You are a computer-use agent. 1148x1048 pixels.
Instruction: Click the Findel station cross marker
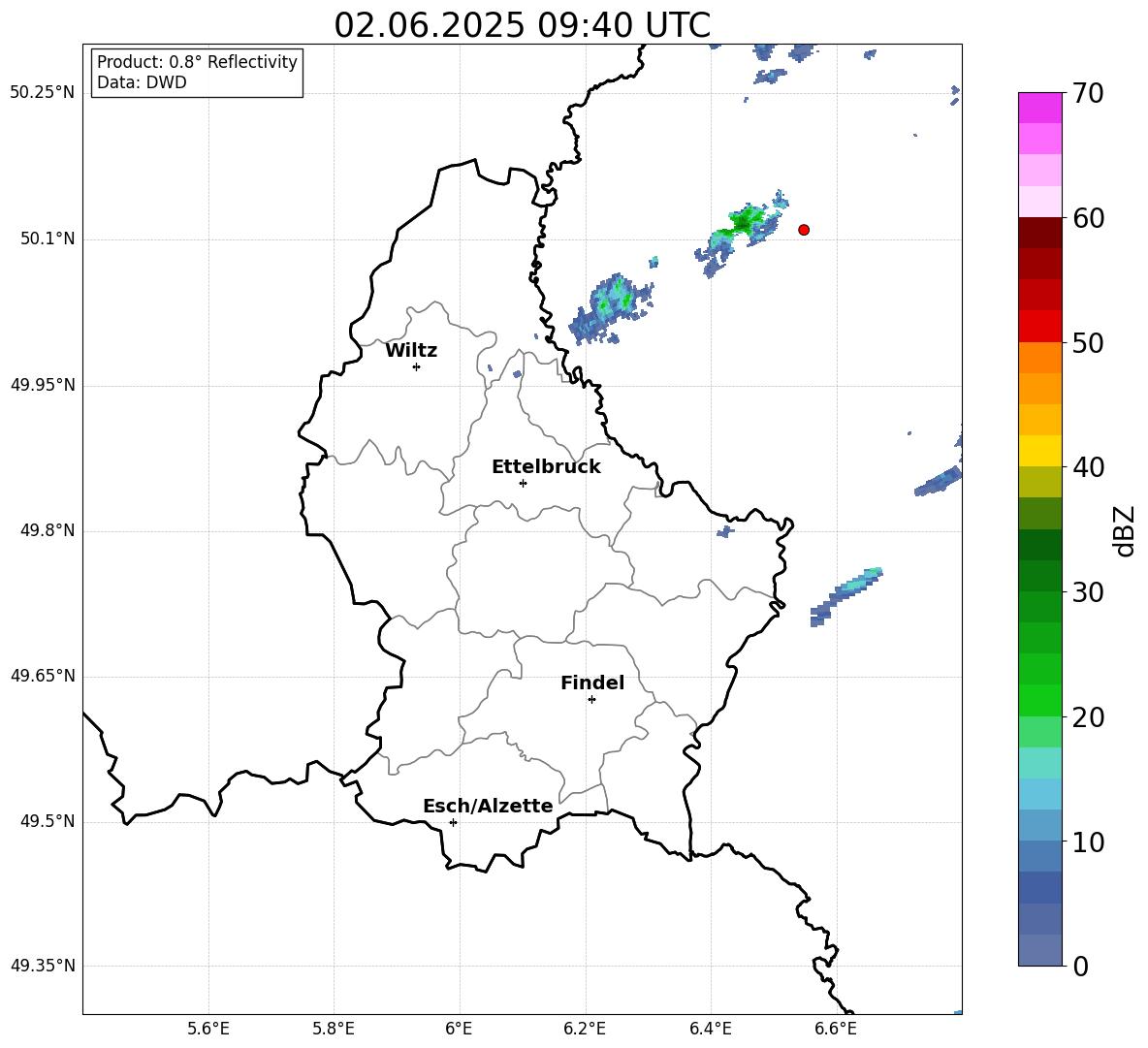pyautogui.click(x=591, y=700)
